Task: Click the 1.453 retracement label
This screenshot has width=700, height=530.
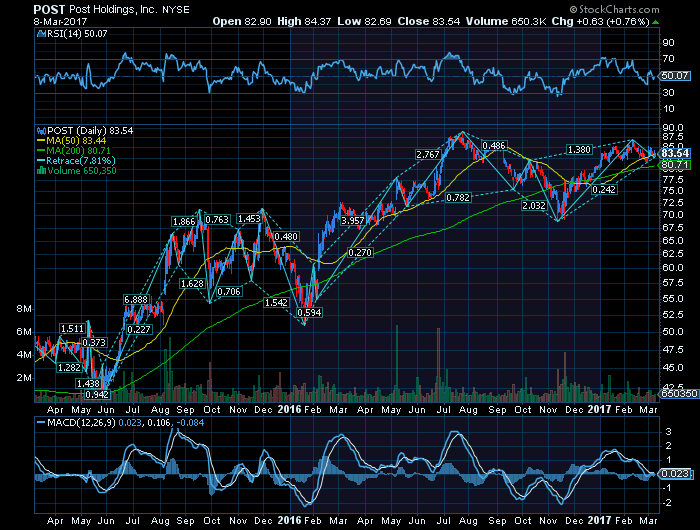Action: 249,219
